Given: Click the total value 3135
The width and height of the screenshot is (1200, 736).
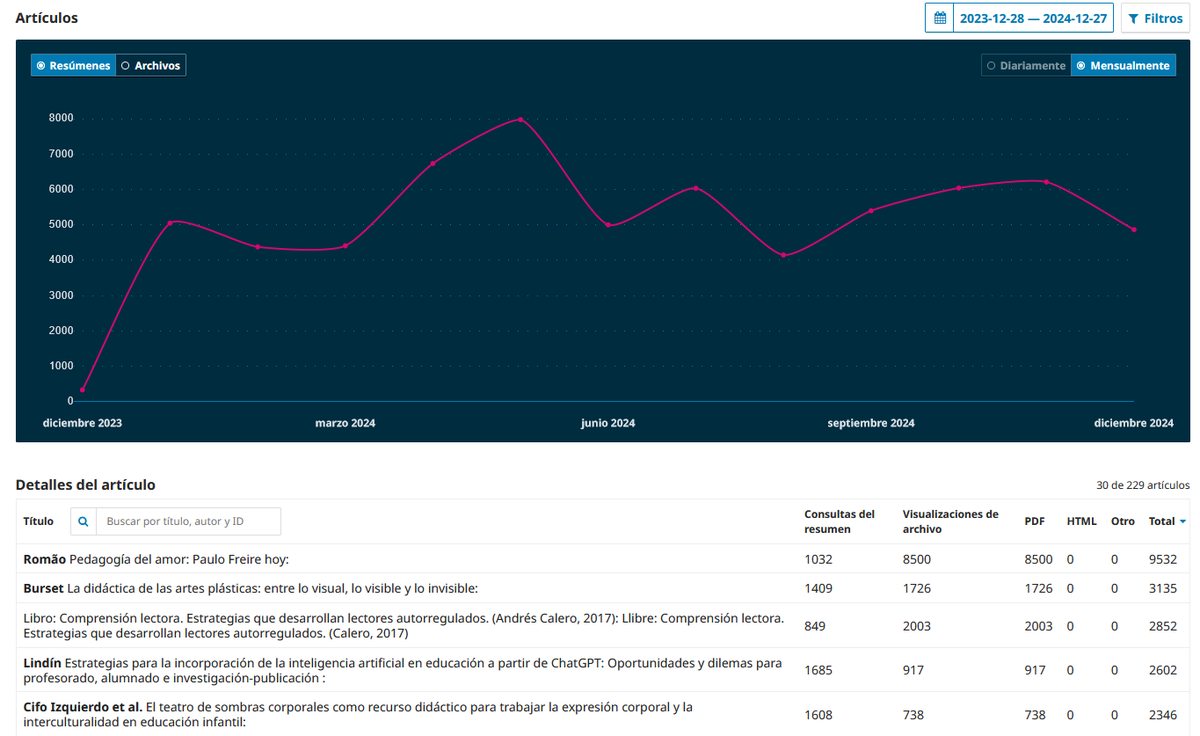Looking at the screenshot, I should [1163, 588].
